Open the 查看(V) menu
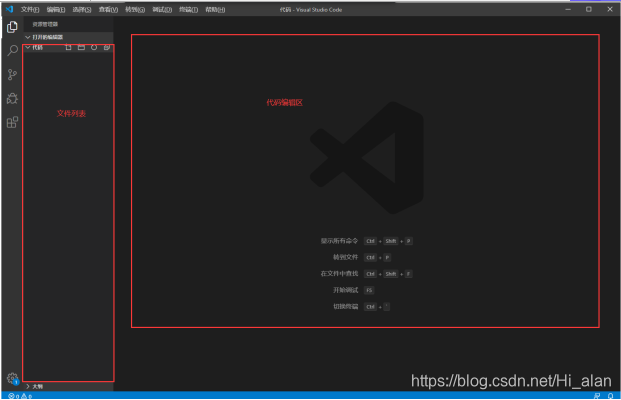Viewport: 621px width, 400px height. [109, 10]
